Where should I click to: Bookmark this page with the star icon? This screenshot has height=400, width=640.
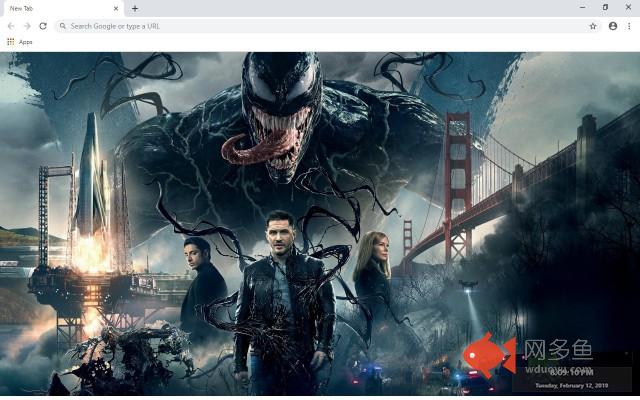click(593, 26)
